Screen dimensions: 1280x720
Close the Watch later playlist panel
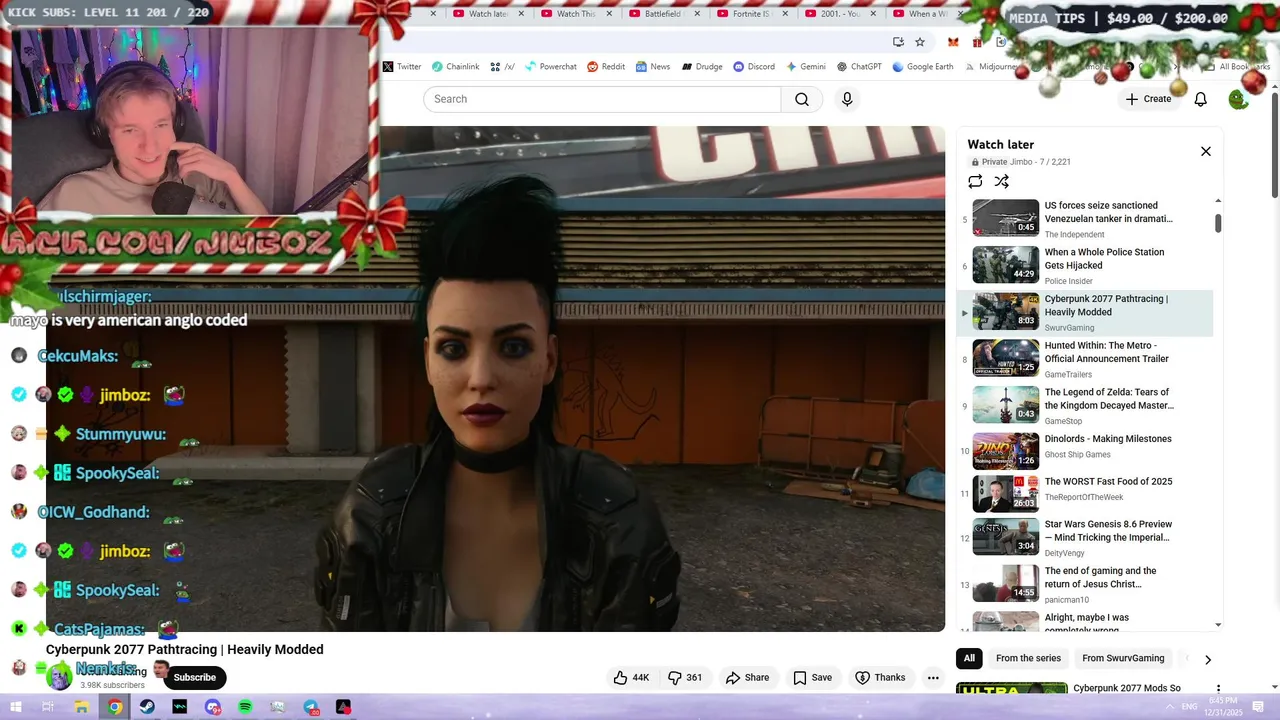click(x=1205, y=151)
